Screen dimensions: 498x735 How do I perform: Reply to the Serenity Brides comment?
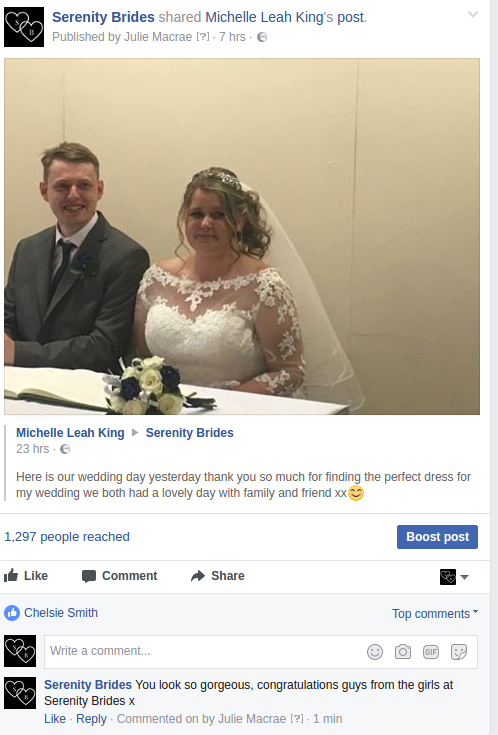[91, 719]
